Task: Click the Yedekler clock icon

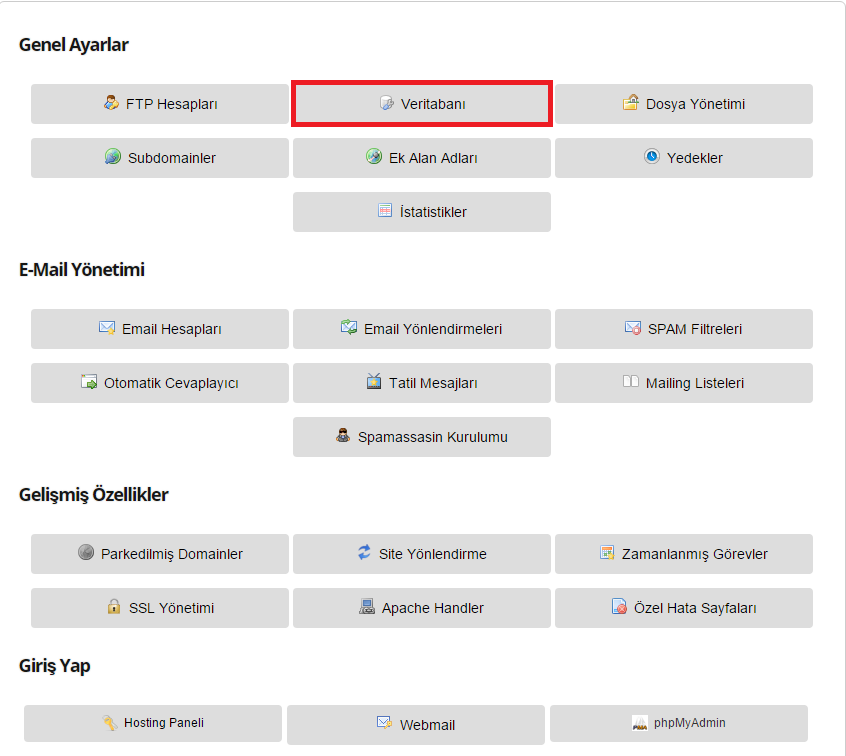Action: coord(652,156)
